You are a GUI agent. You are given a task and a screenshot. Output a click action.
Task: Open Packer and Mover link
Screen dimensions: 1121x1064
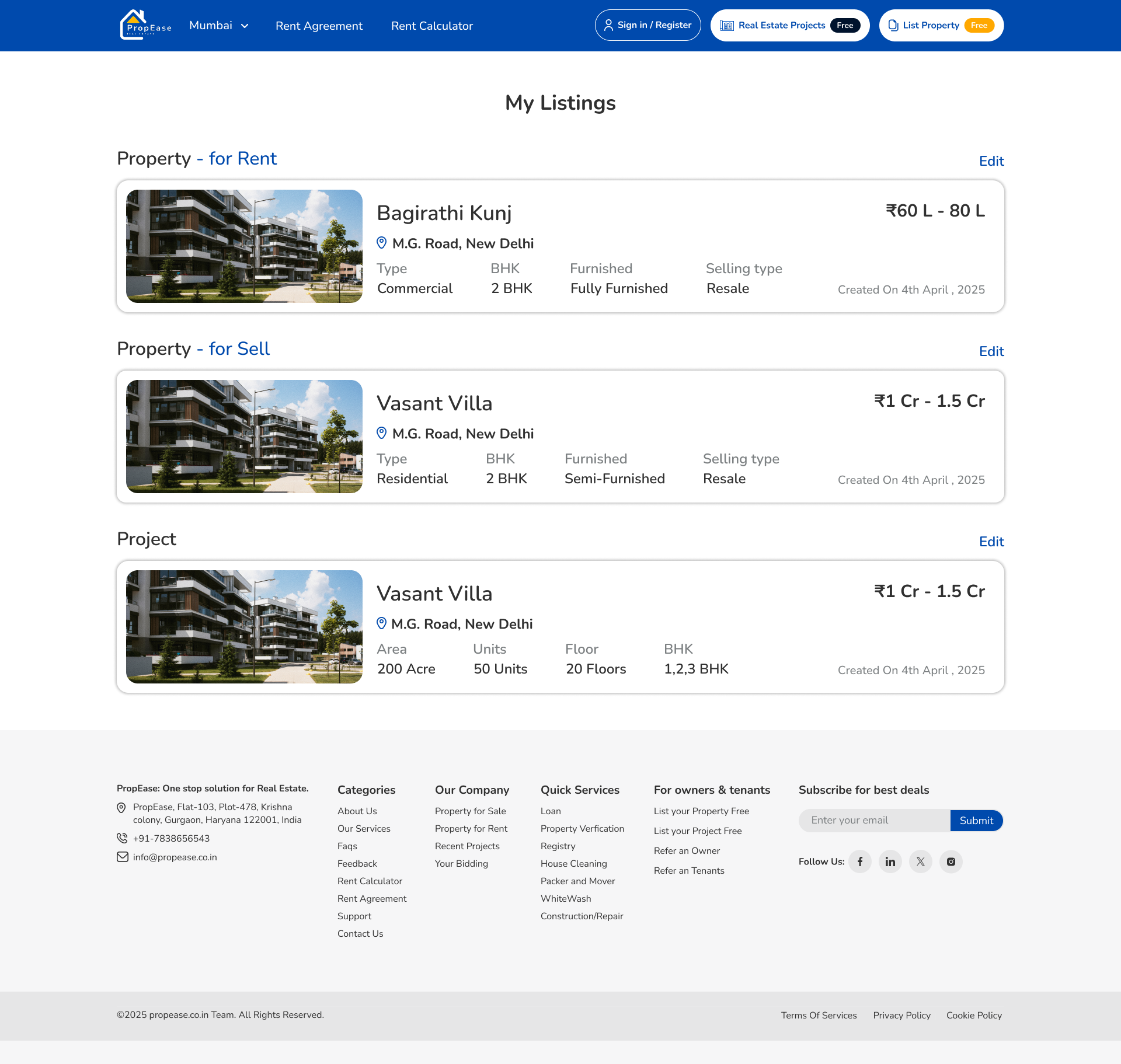(x=578, y=881)
